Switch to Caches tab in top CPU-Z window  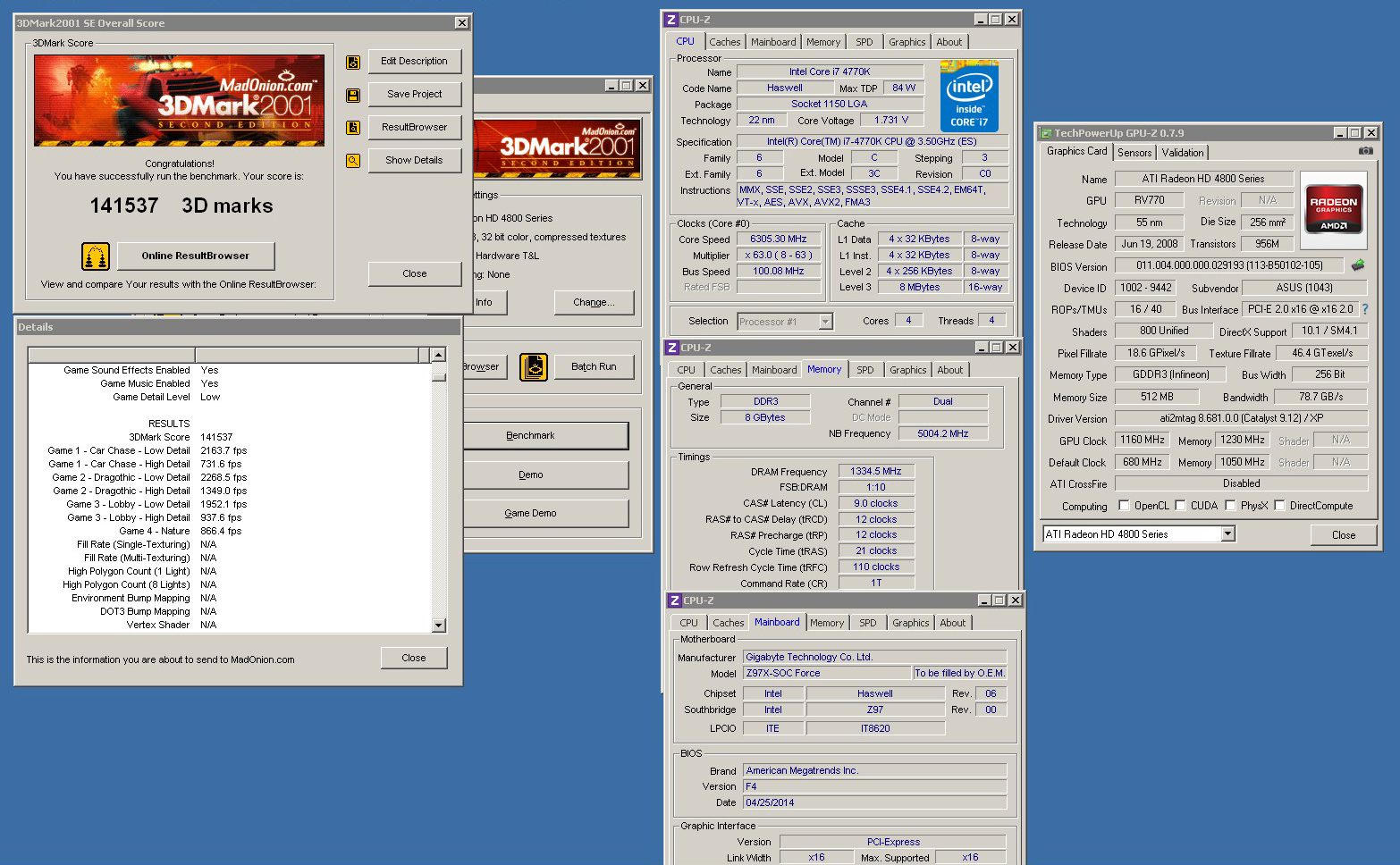click(725, 42)
